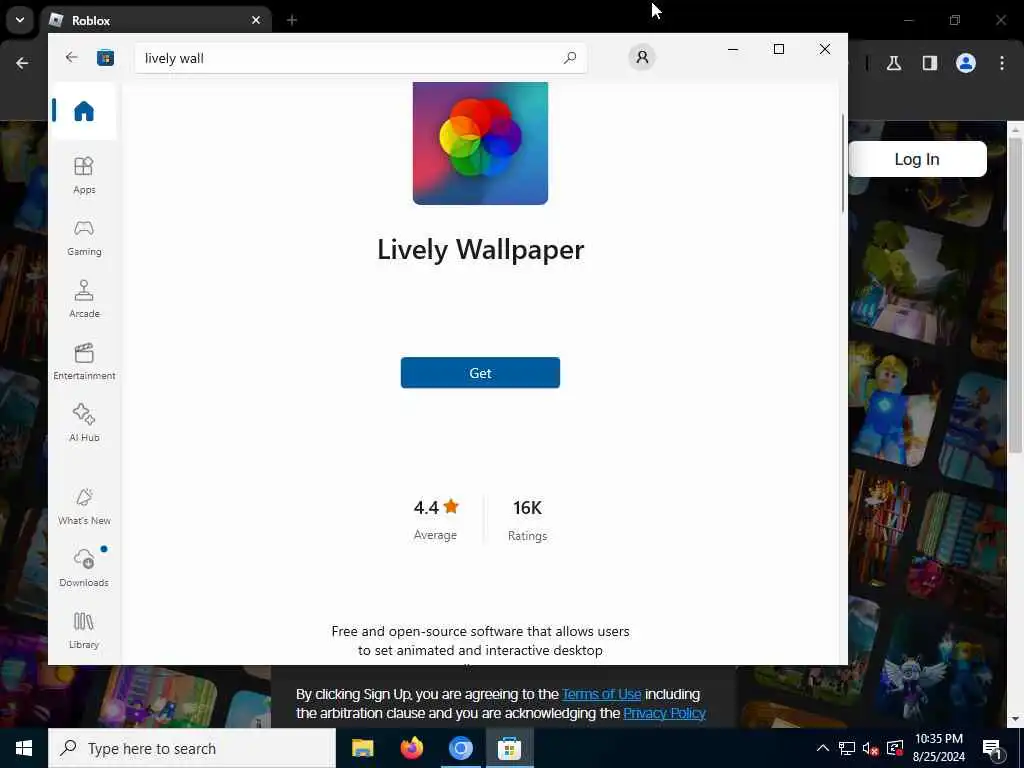Screen dimensions: 1024x768
Task: Open Firefox from the taskbar
Action: coord(411,748)
